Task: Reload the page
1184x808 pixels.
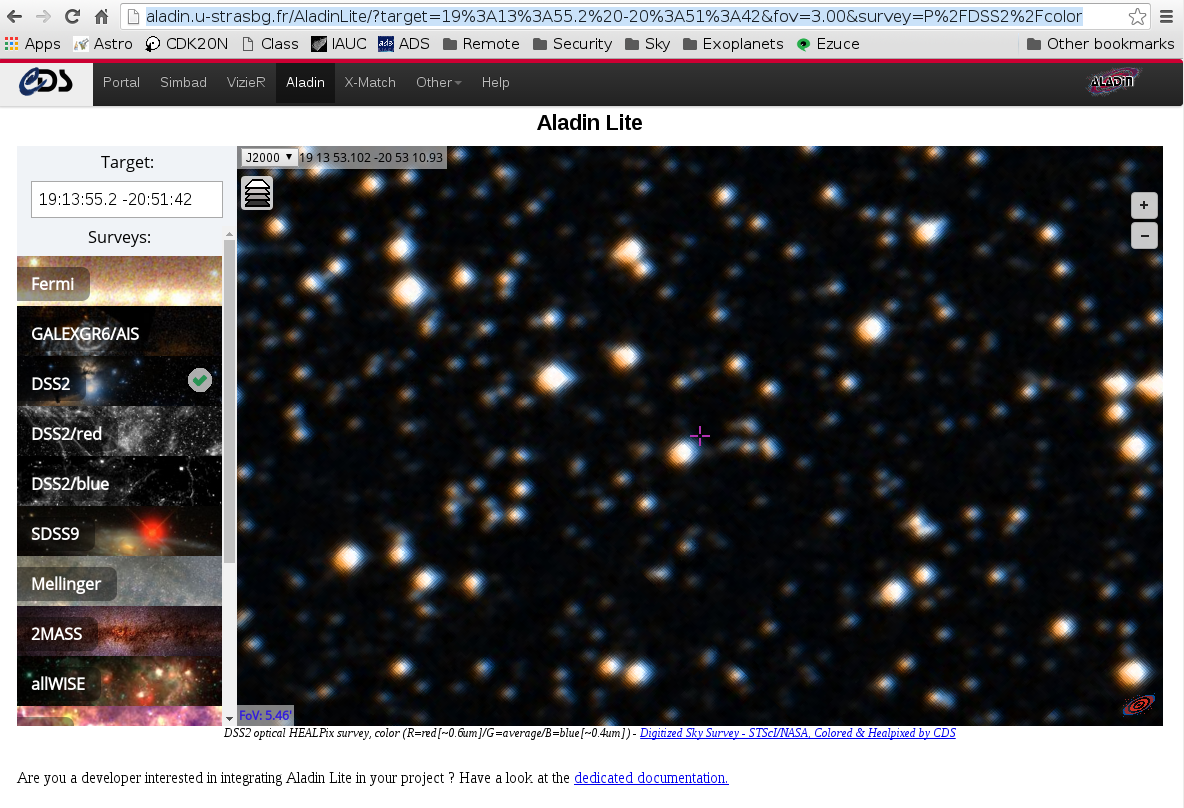Action: click(72, 16)
